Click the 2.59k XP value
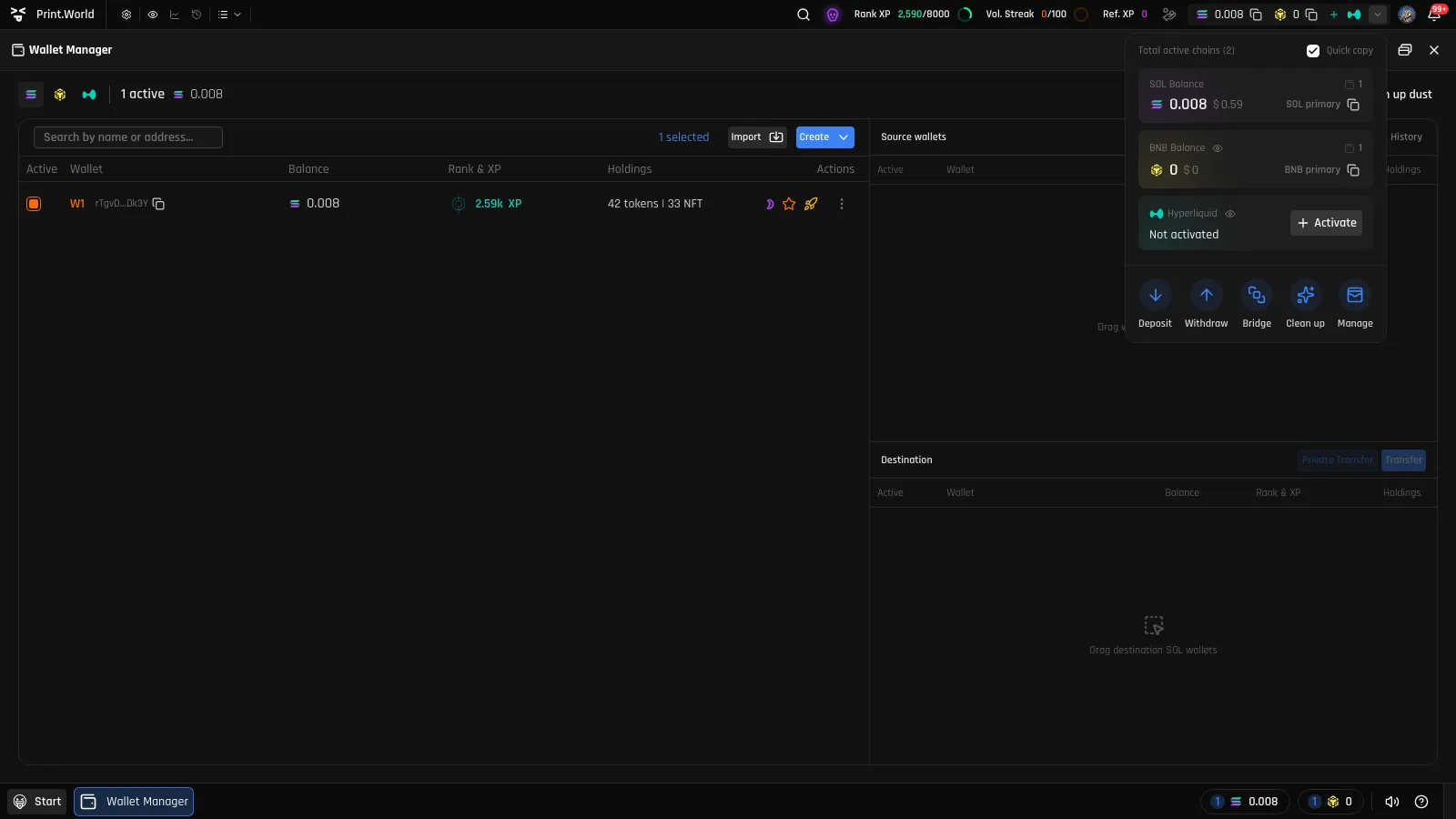The image size is (1456, 819). [499, 204]
